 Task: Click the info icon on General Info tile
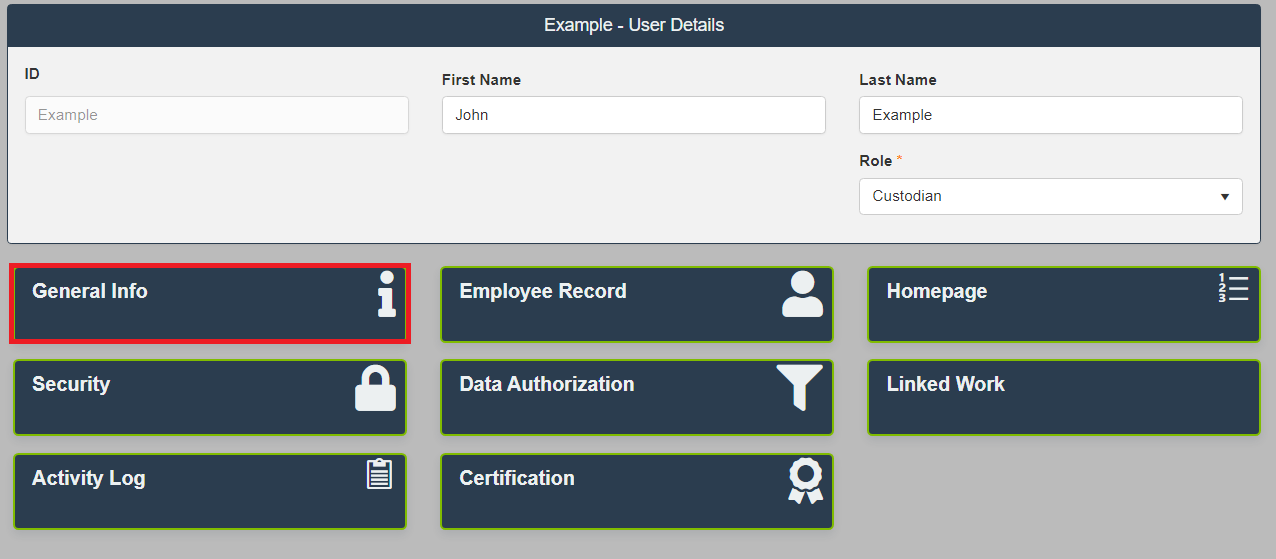click(386, 294)
